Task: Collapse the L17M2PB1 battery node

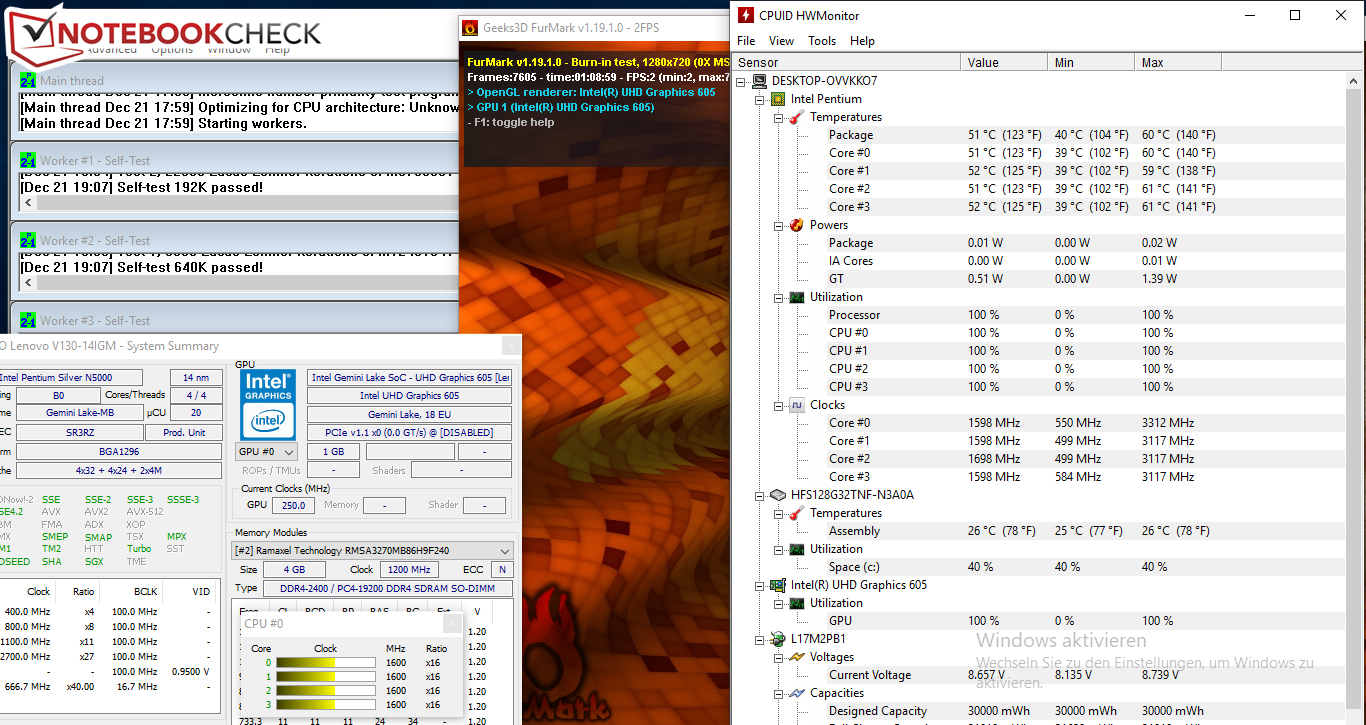Action: pos(760,639)
